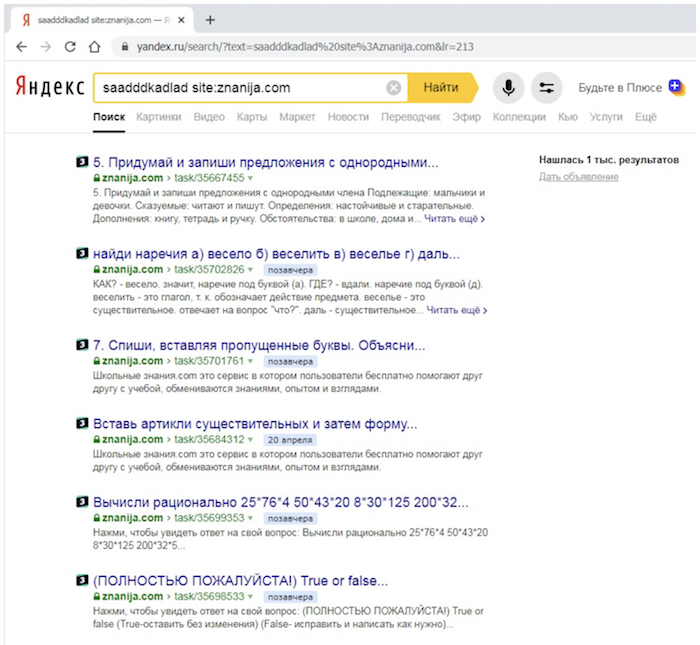Open the Кью tab
Viewport: 700px width, 645px height.
pyautogui.click(x=568, y=117)
